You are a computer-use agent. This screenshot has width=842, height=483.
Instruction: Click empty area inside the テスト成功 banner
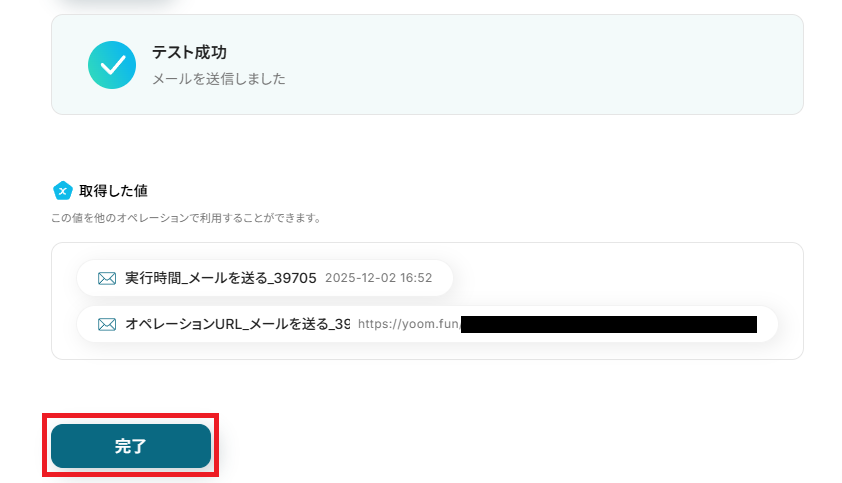click(x=537, y=64)
